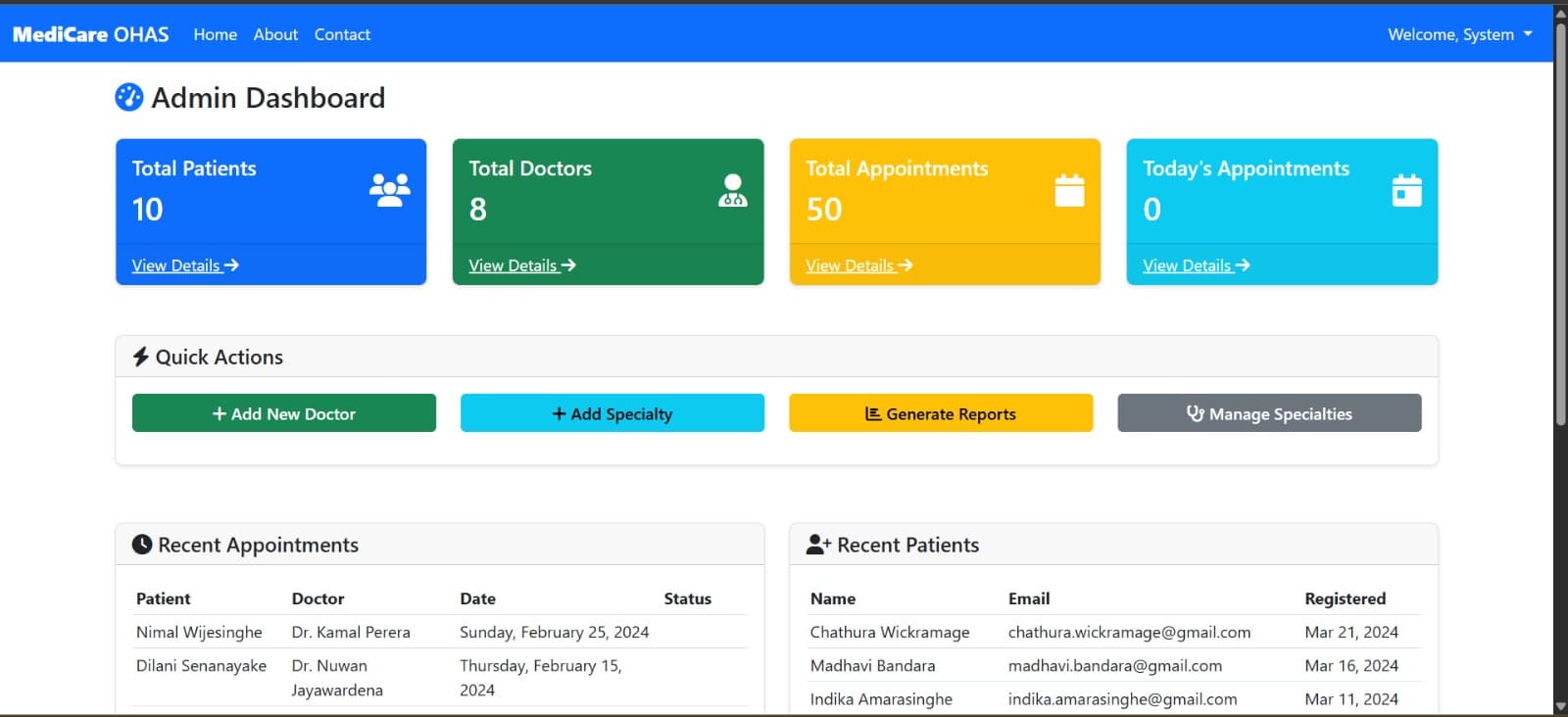Click email indika.amarasinghe@gmail.com
1568x717 pixels.
pos(1123,698)
